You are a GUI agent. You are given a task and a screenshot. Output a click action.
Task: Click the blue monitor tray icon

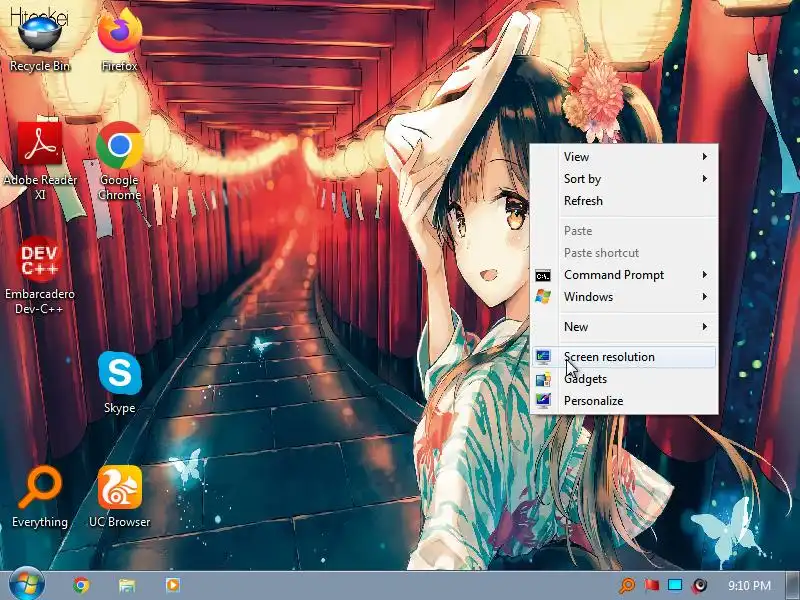tap(675, 585)
